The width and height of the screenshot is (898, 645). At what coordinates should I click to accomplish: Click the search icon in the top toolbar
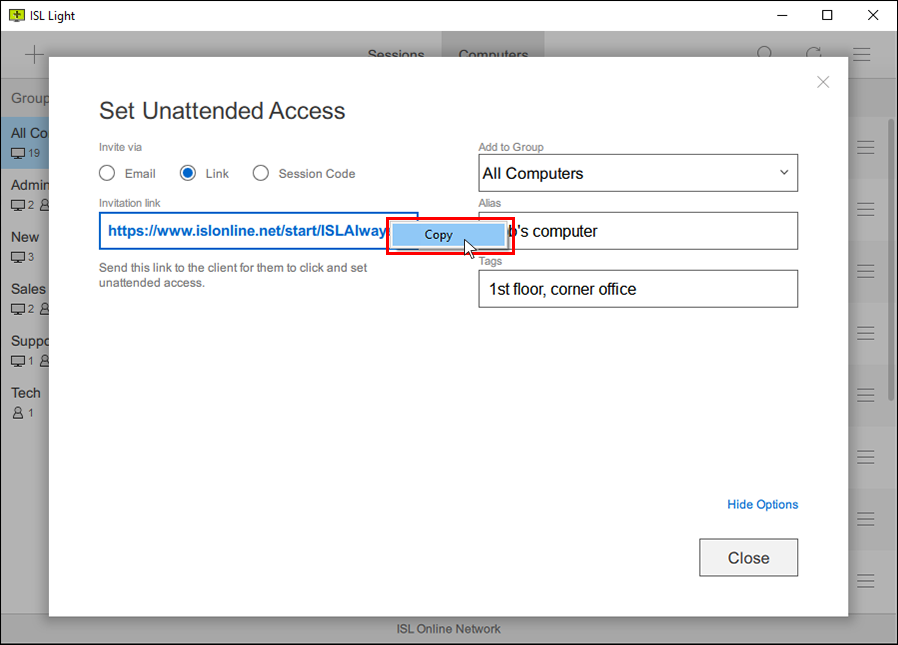[x=765, y=54]
